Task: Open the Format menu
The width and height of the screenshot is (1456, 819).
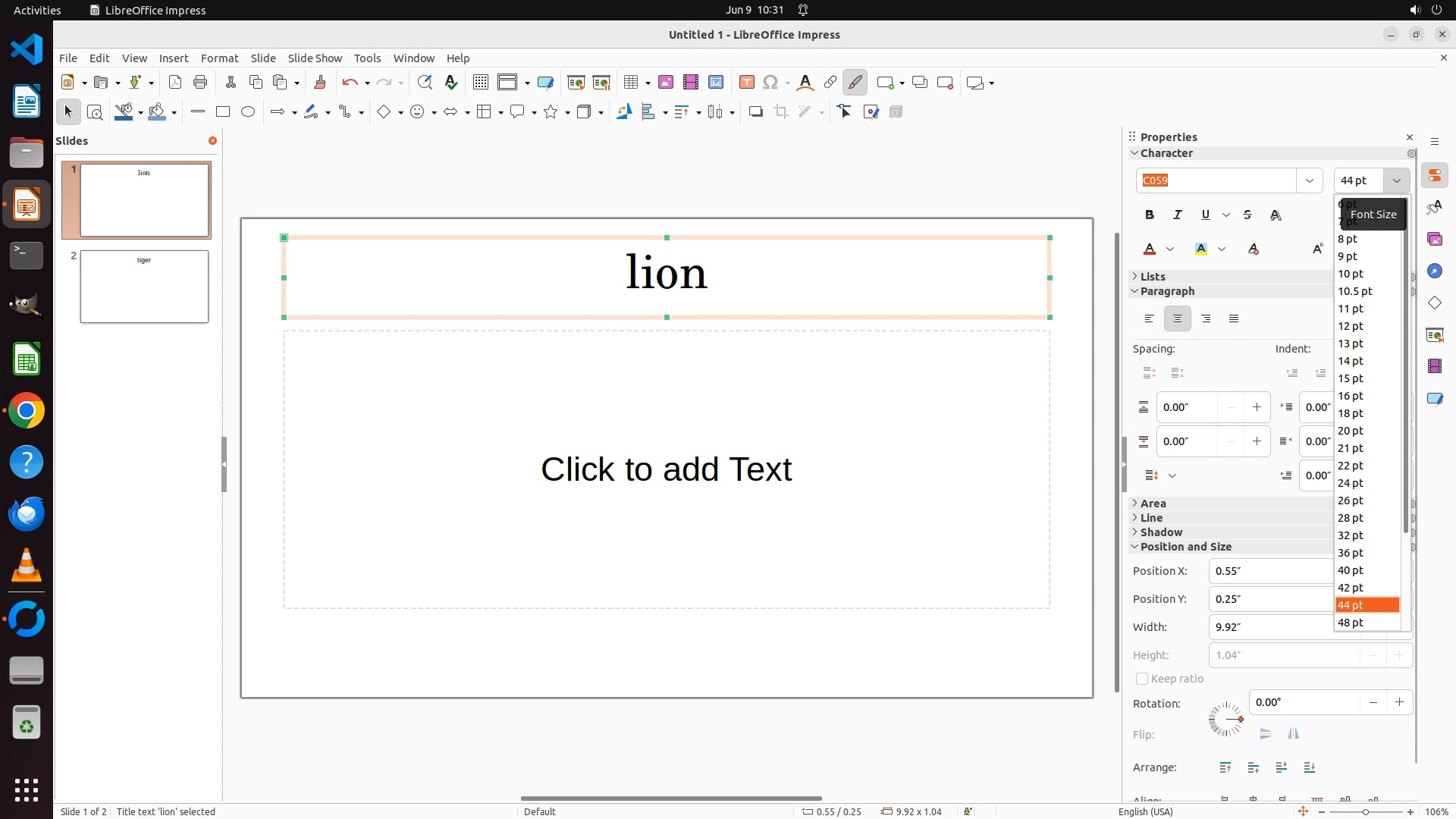Action: pos(219,58)
